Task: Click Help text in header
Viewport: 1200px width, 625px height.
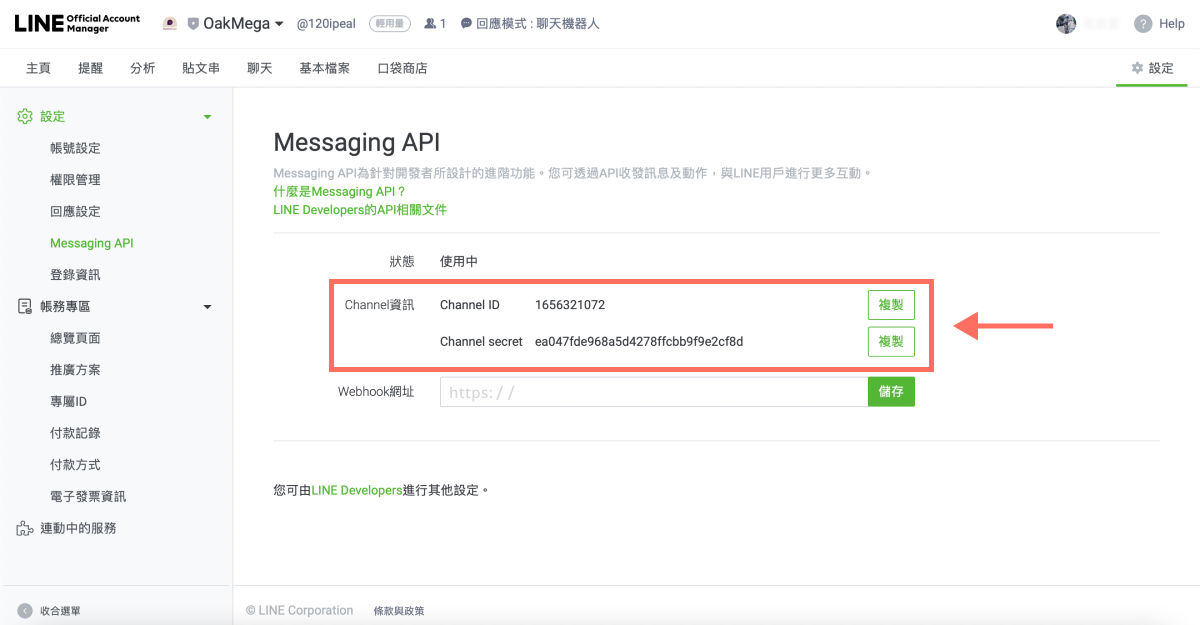Action: point(1172,23)
